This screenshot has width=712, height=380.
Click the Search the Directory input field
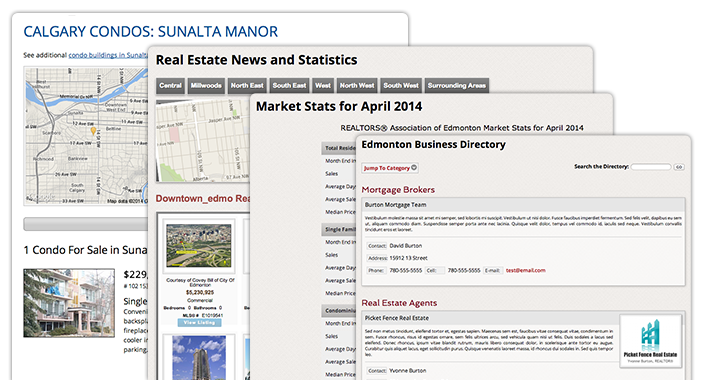651,167
